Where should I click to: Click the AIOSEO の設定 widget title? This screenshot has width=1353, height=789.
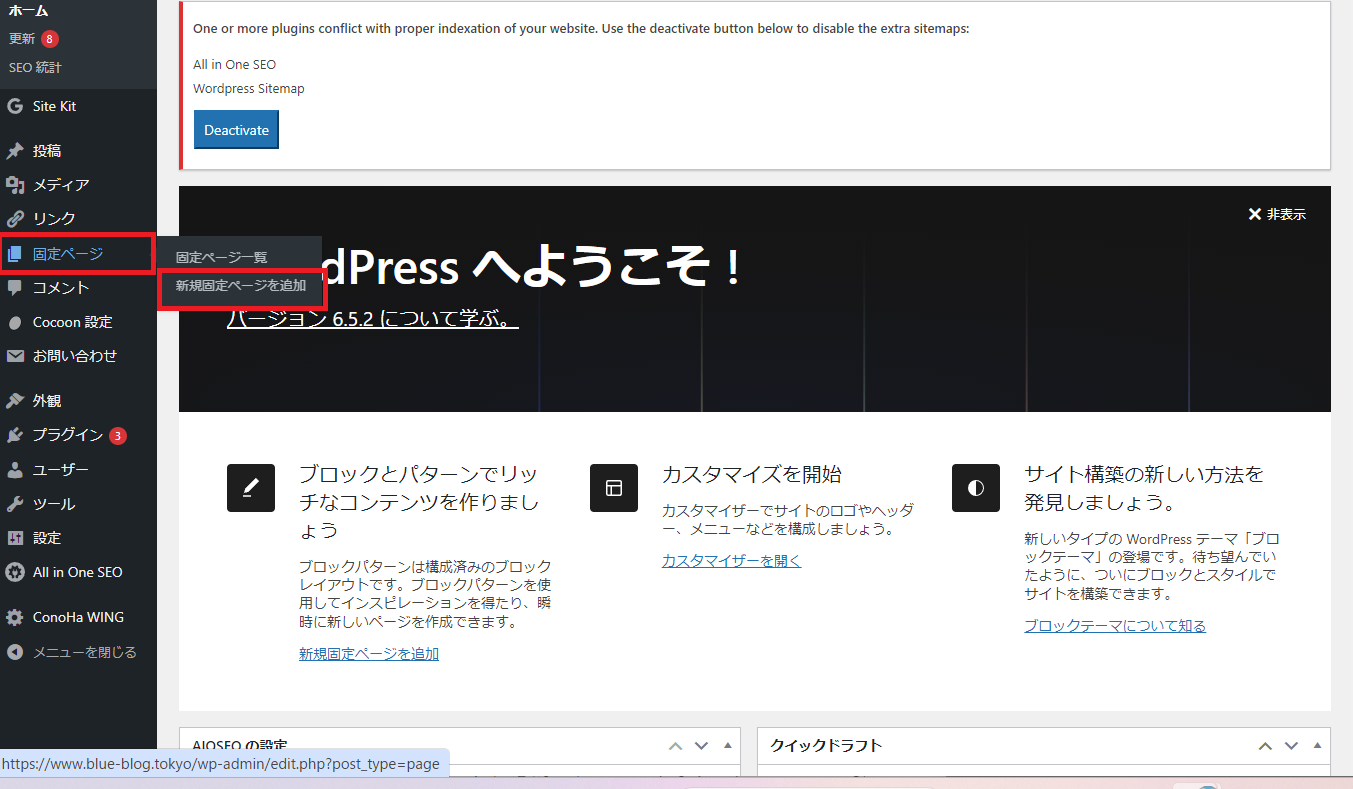[x=239, y=746]
